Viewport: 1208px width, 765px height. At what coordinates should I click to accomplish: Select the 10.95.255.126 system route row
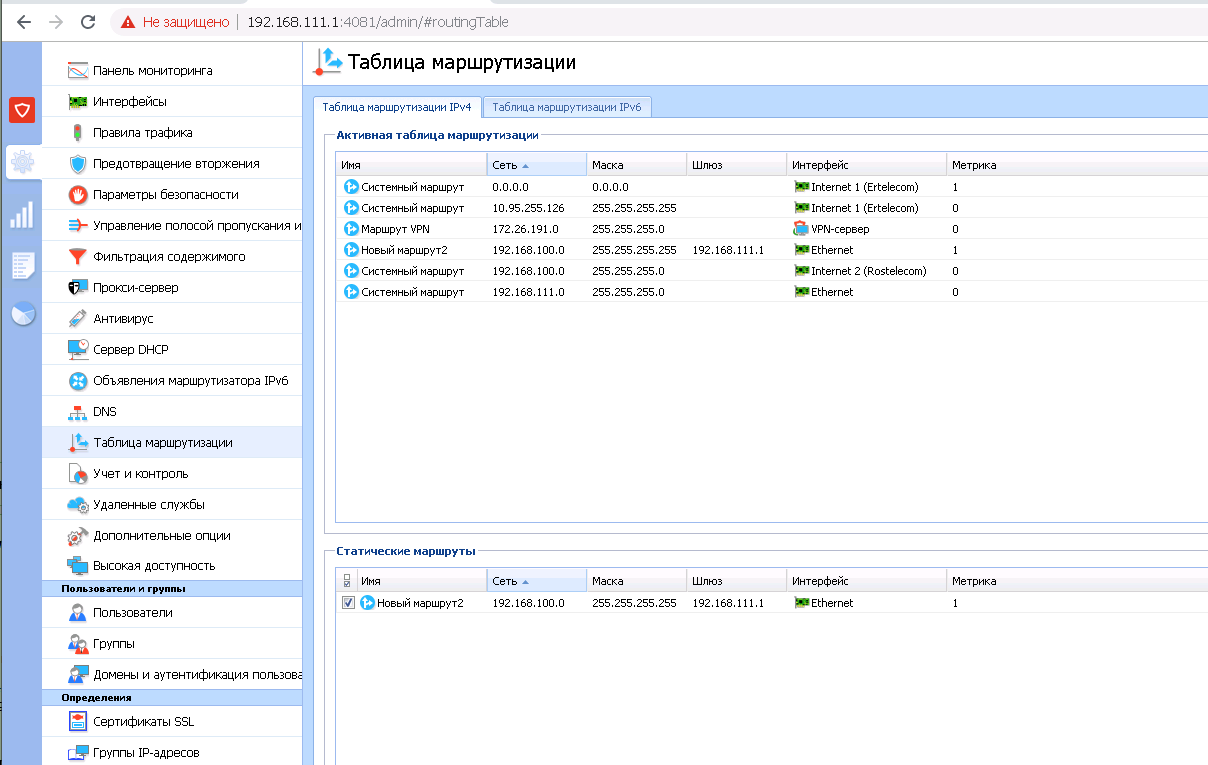click(x=771, y=208)
